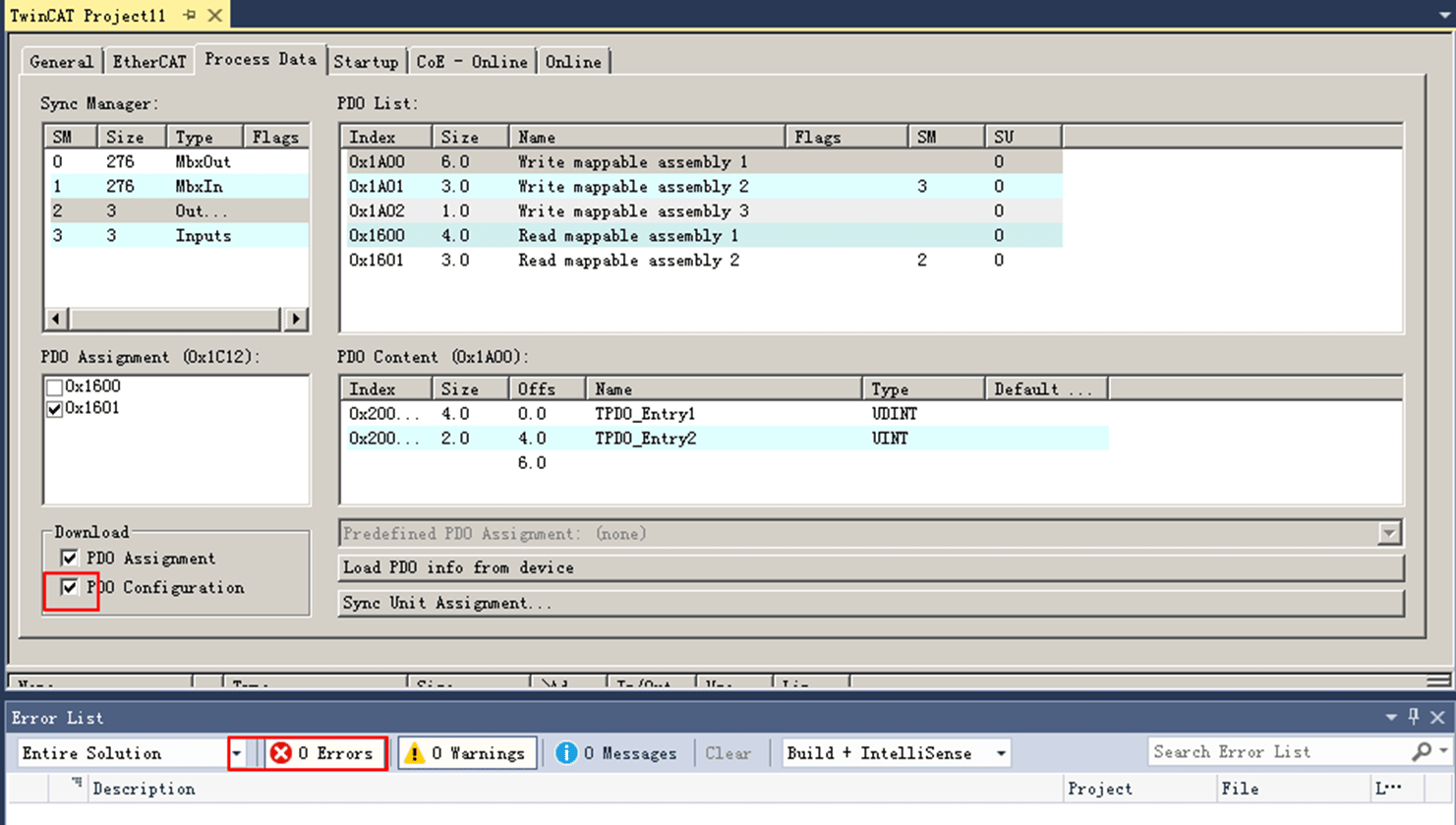Open the Startup tab

pos(366,62)
